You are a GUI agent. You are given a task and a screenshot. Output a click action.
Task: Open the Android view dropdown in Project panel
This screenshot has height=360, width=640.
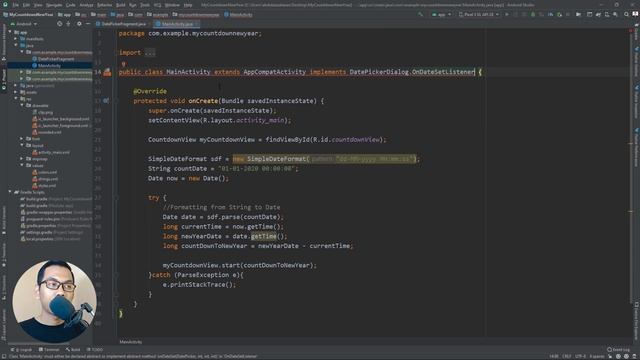click(x=24, y=24)
